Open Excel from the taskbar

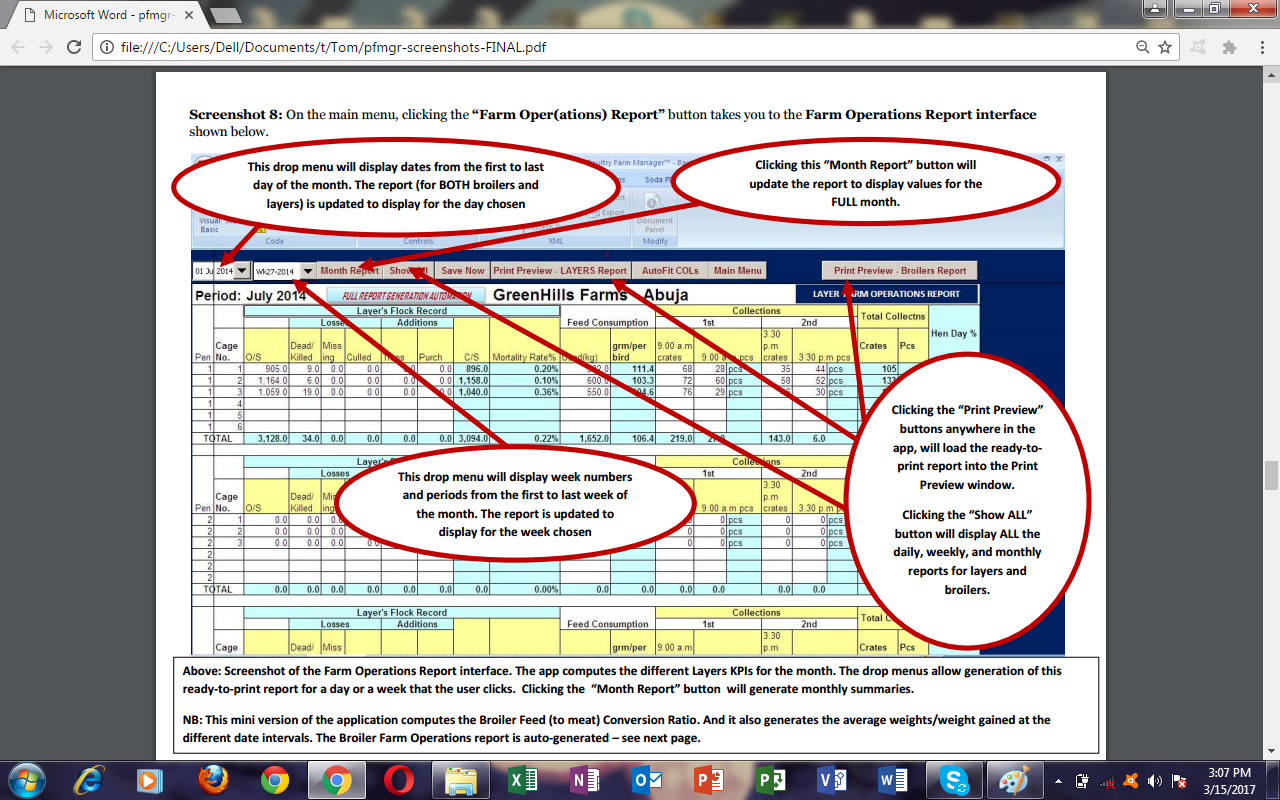(522, 780)
